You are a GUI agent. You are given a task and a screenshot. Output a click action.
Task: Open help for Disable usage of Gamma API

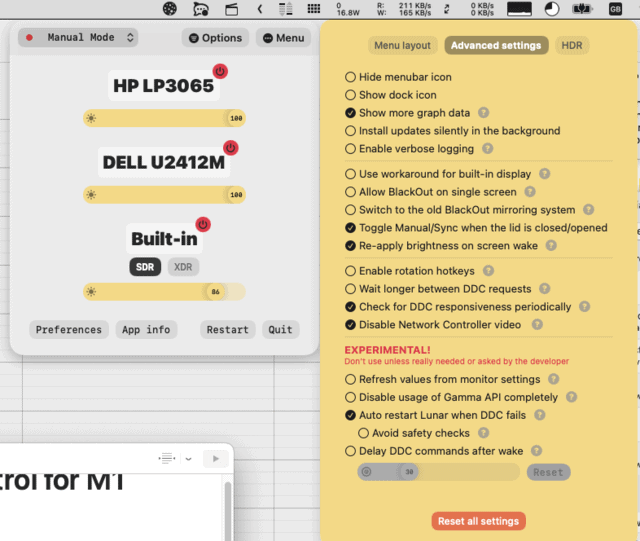(571, 397)
